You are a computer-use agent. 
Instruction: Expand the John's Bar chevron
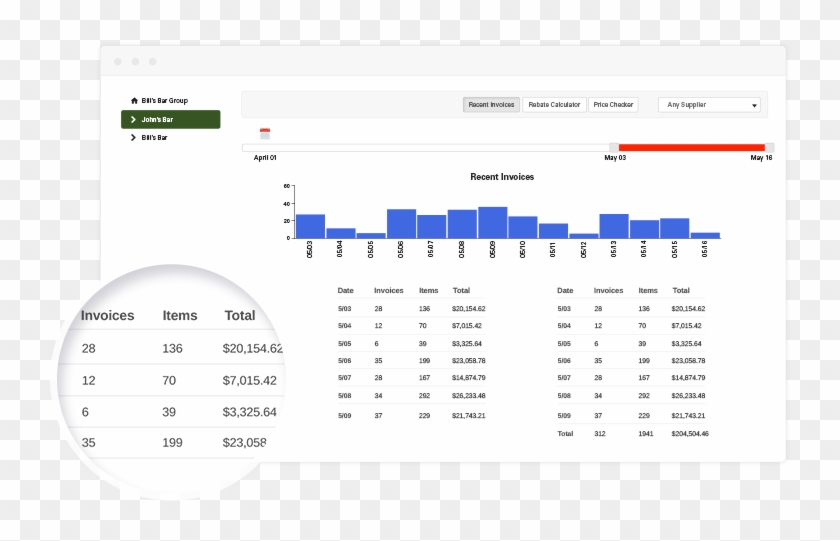(x=133, y=120)
